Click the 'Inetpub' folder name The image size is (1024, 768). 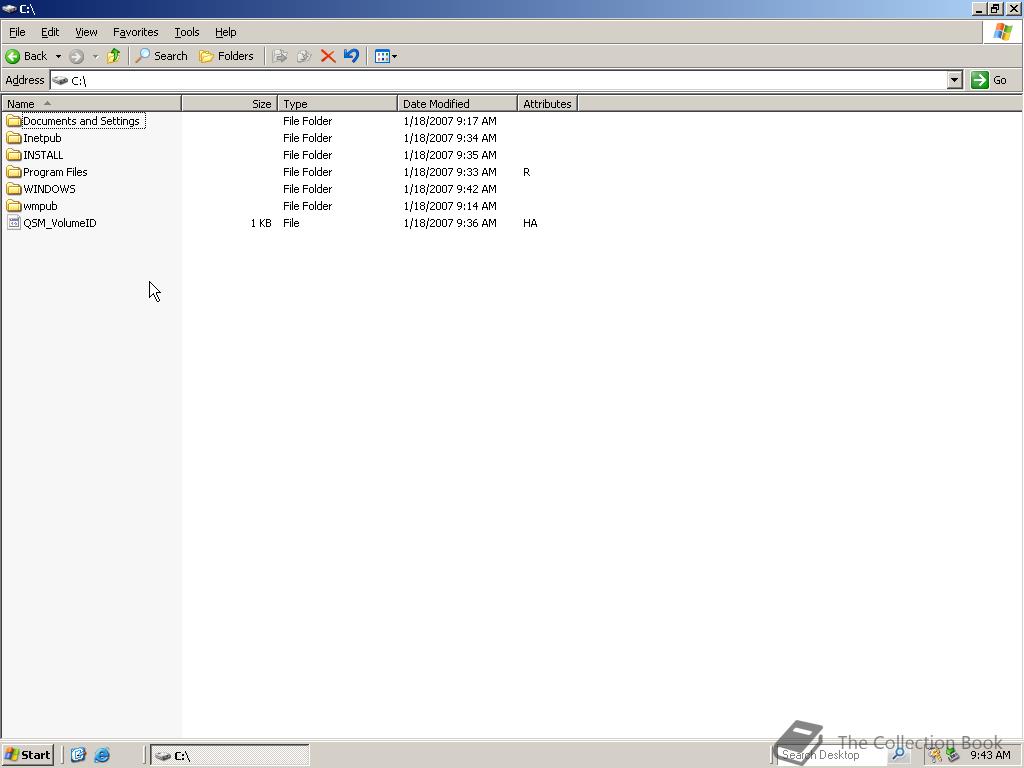tap(42, 138)
